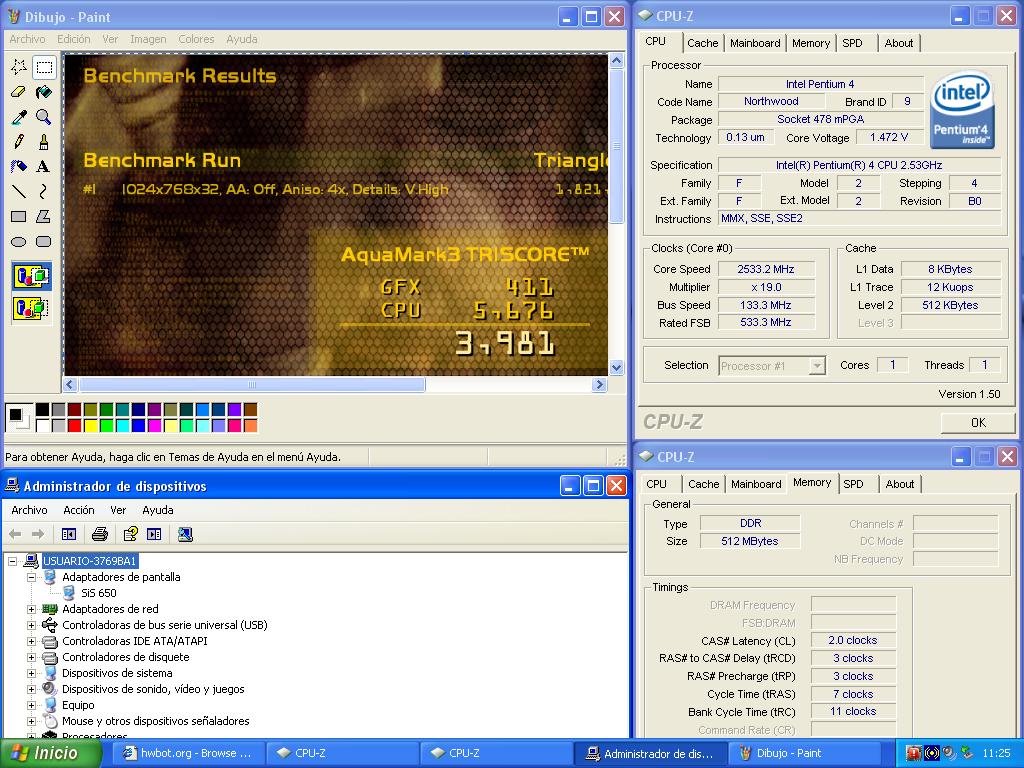The height and width of the screenshot is (768, 1024).
Task: Choose the Fill With Color bucket tool
Action: tap(44, 91)
